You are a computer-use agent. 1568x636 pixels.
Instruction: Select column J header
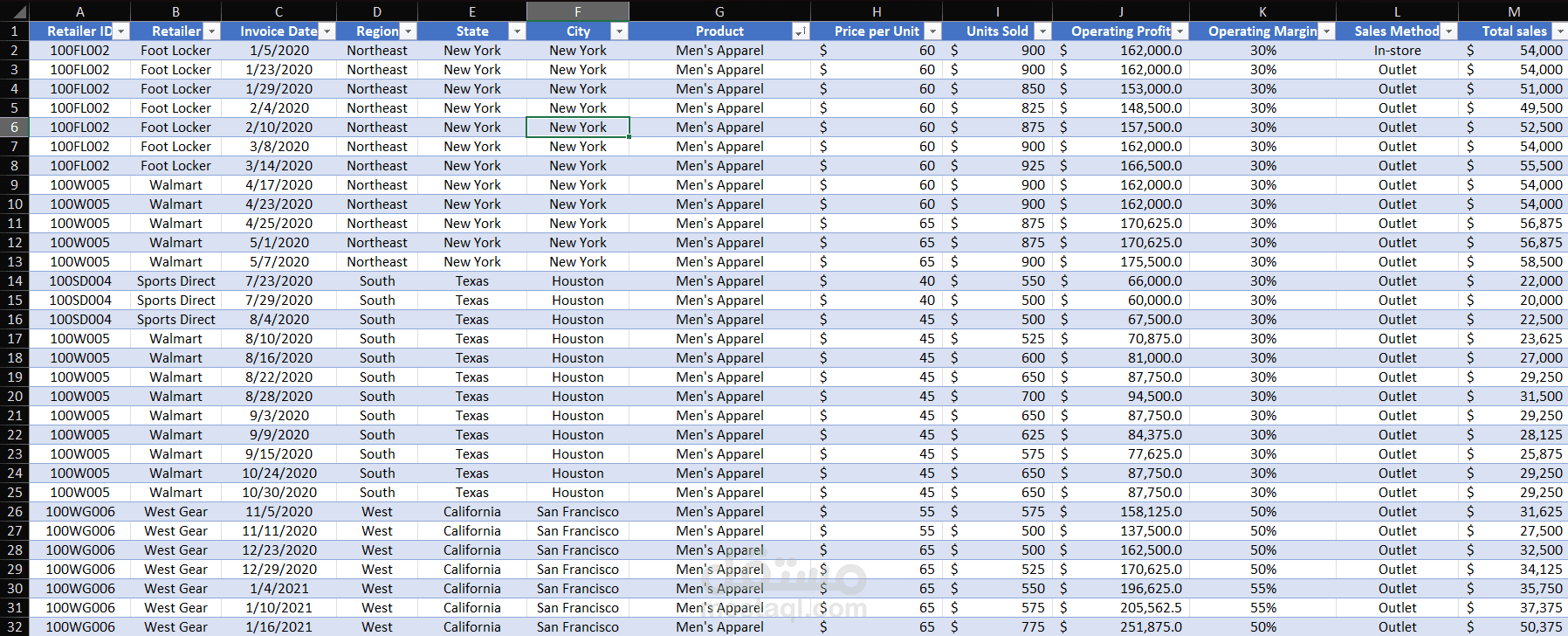[1121, 11]
